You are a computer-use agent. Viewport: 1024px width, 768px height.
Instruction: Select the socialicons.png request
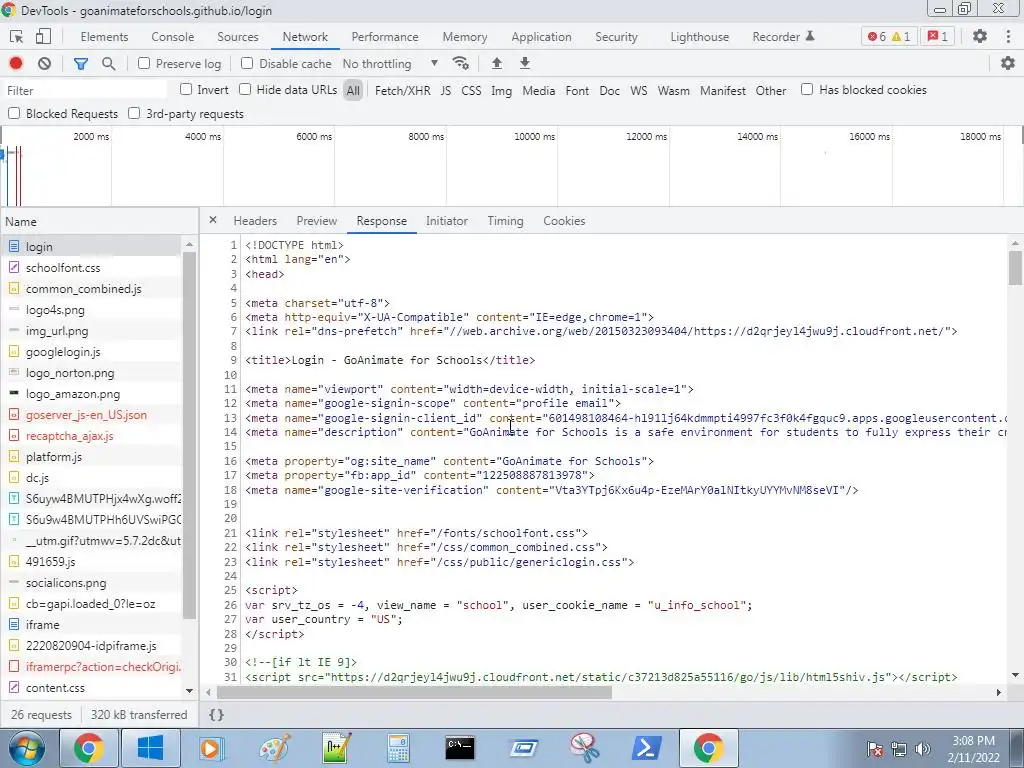tap(91, 583)
